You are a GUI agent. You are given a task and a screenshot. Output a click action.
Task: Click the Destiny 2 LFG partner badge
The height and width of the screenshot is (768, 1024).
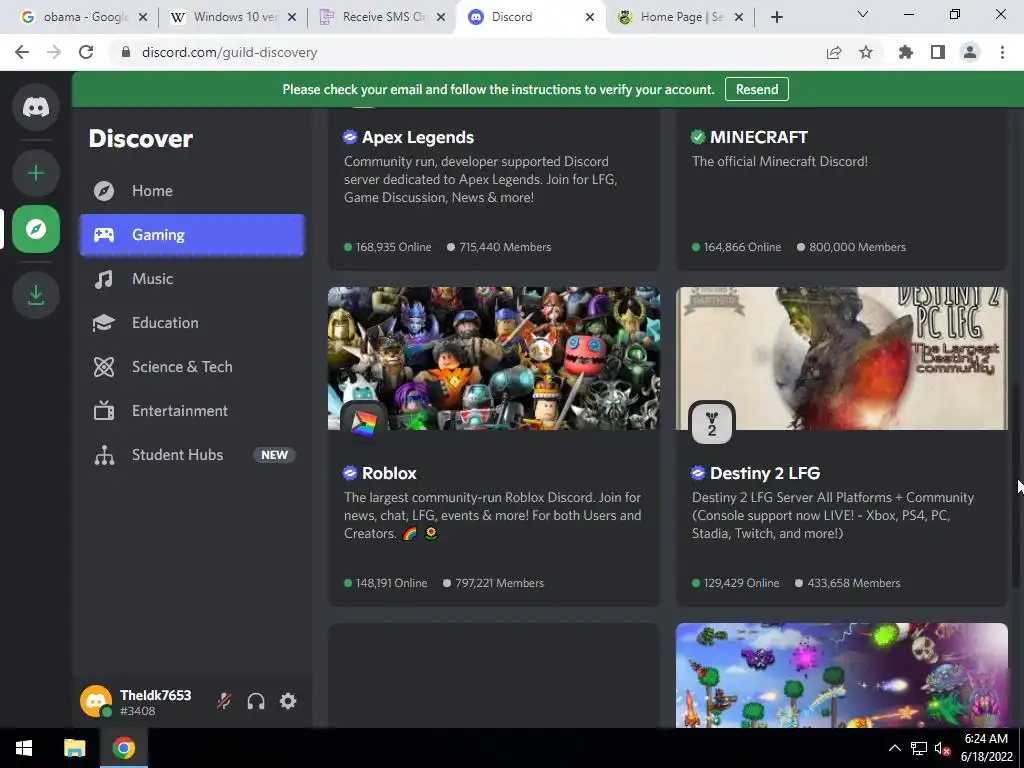click(697, 473)
